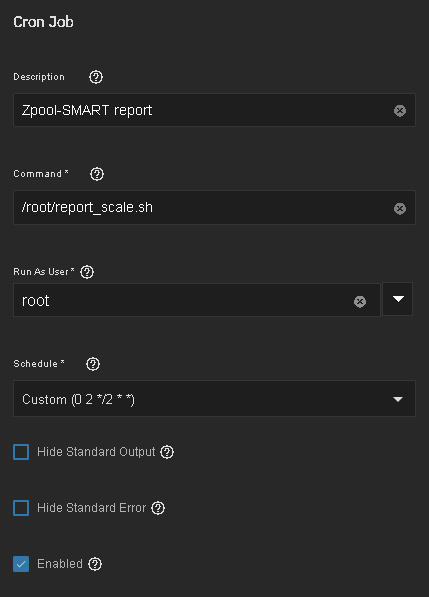Image resolution: width=429 pixels, height=597 pixels.
Task: Clear the Zpool-SMART report description text
Action: [x=400, y=111]
